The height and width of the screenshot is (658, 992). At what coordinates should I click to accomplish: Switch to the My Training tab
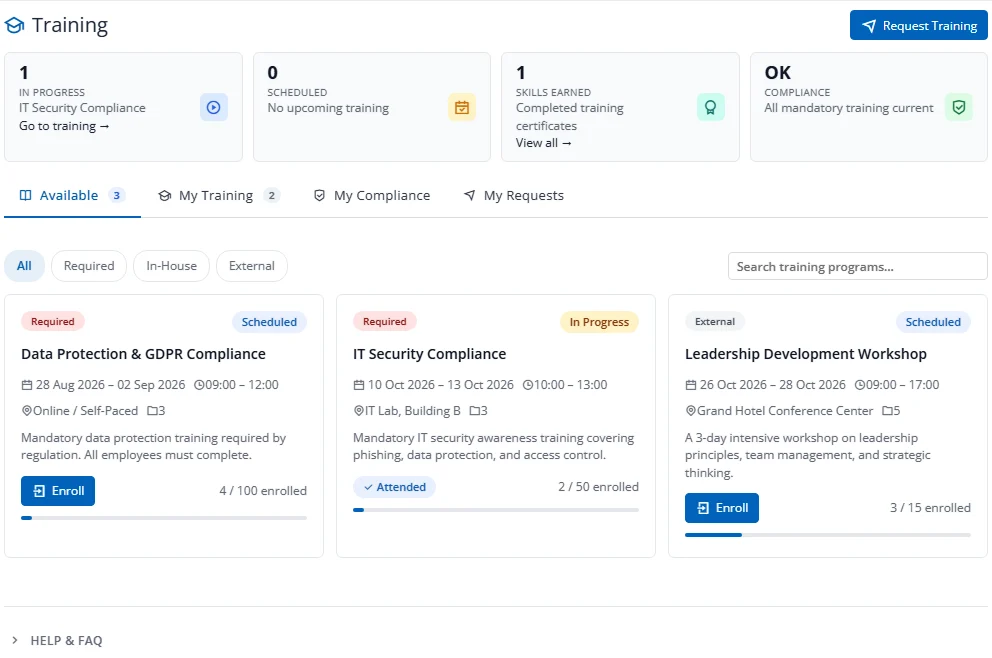point(218,196)
